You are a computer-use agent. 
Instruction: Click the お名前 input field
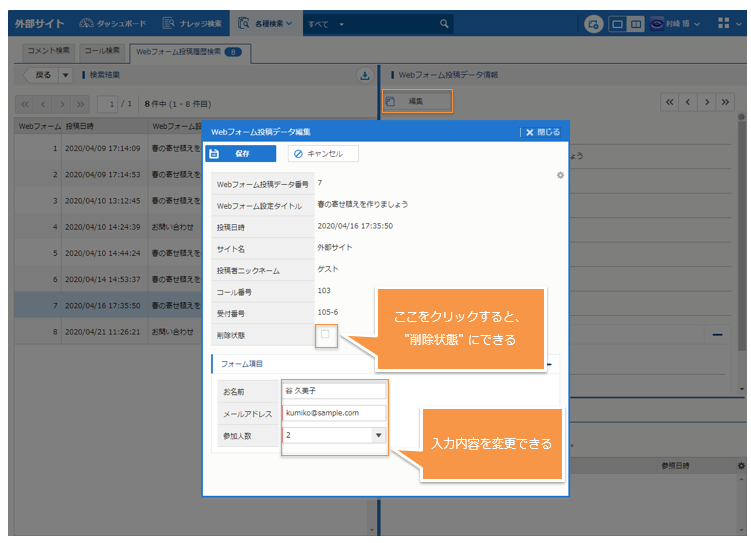point(334,391)
